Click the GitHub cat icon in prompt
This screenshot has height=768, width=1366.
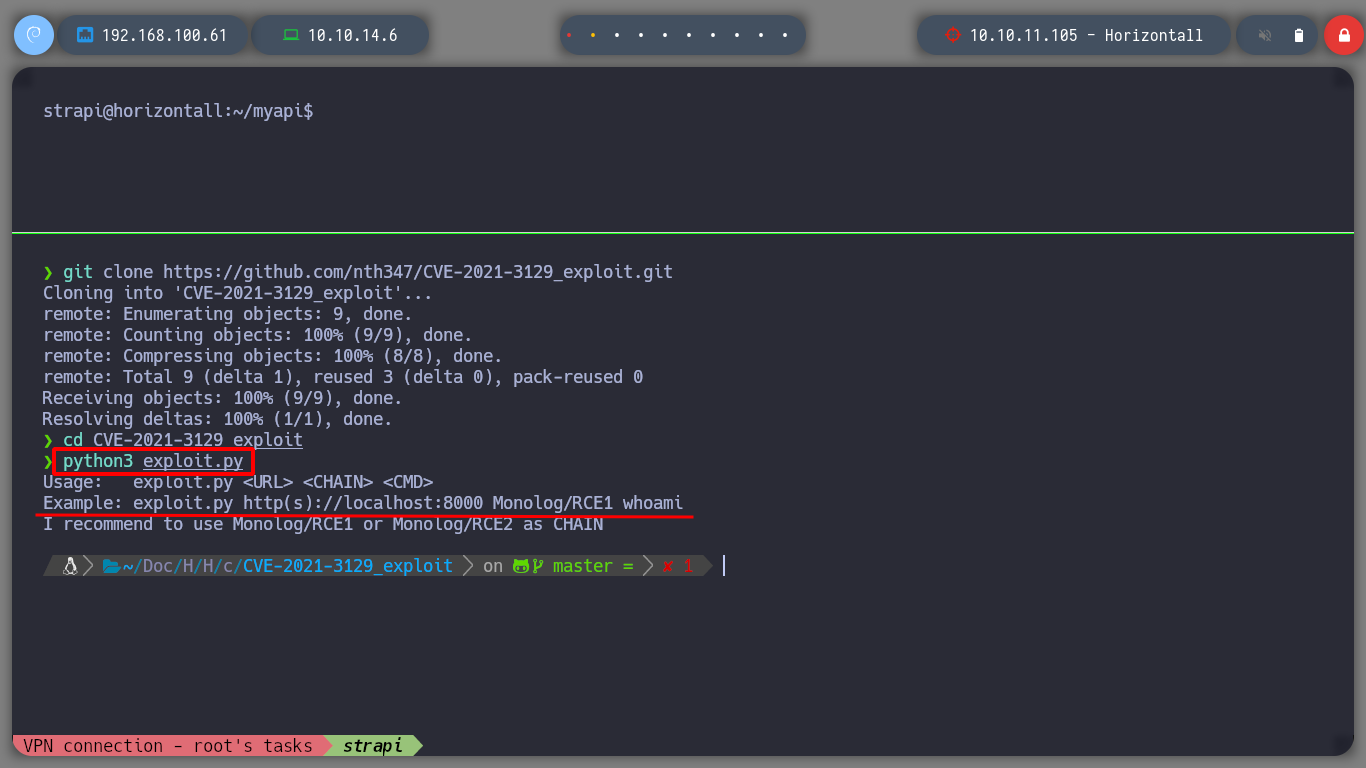(520, 566)
